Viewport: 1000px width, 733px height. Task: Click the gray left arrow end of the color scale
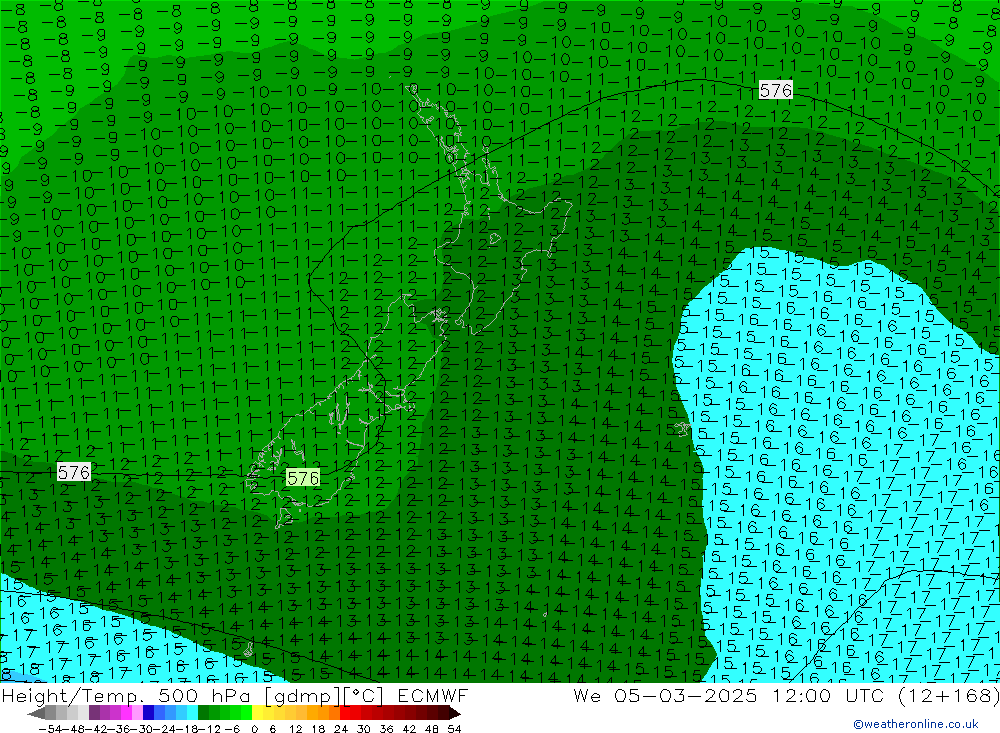click(36, 713)
